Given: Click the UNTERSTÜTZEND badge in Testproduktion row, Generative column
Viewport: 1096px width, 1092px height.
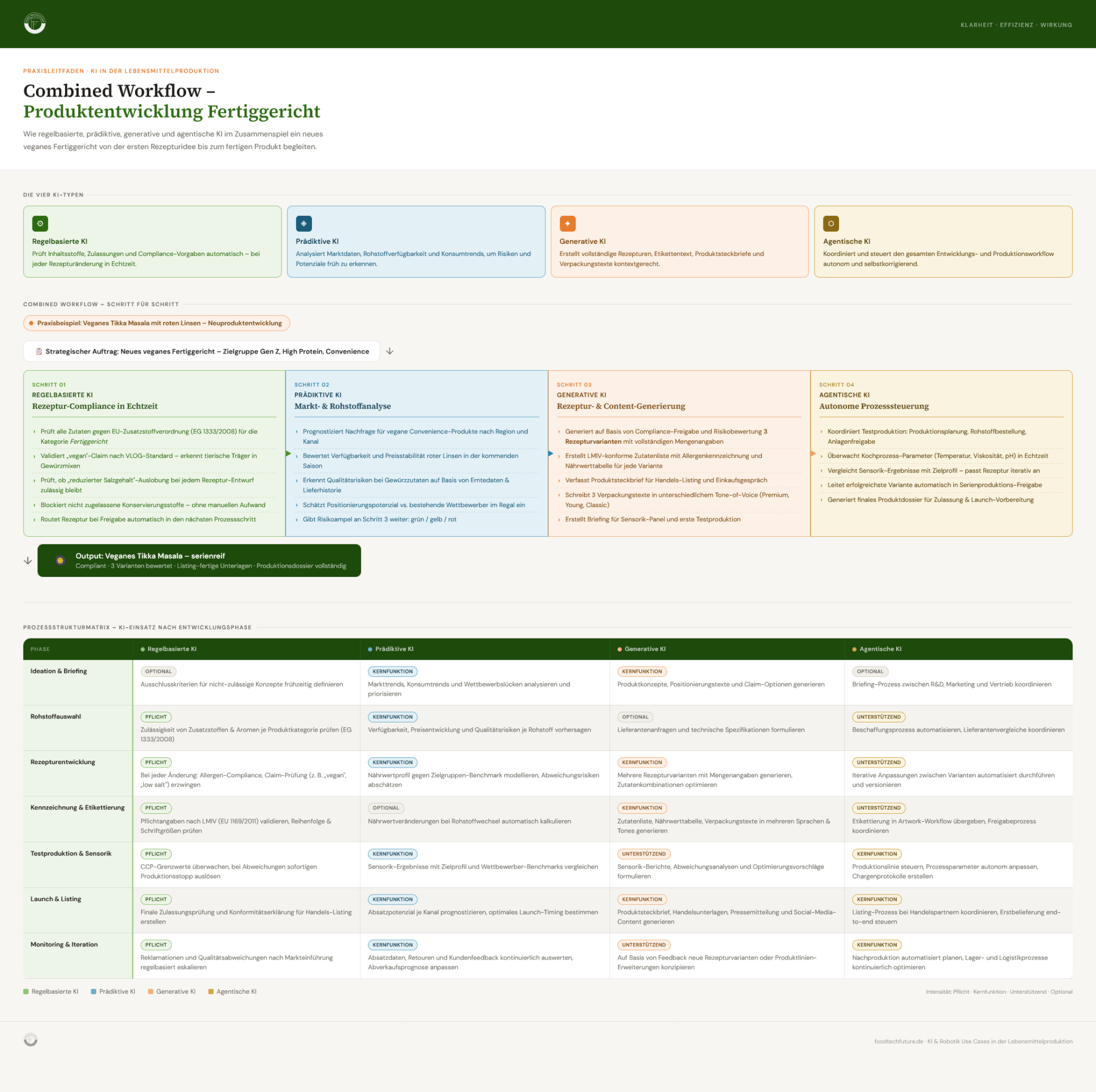Looking at the screenshot, I should click(644, 854).
